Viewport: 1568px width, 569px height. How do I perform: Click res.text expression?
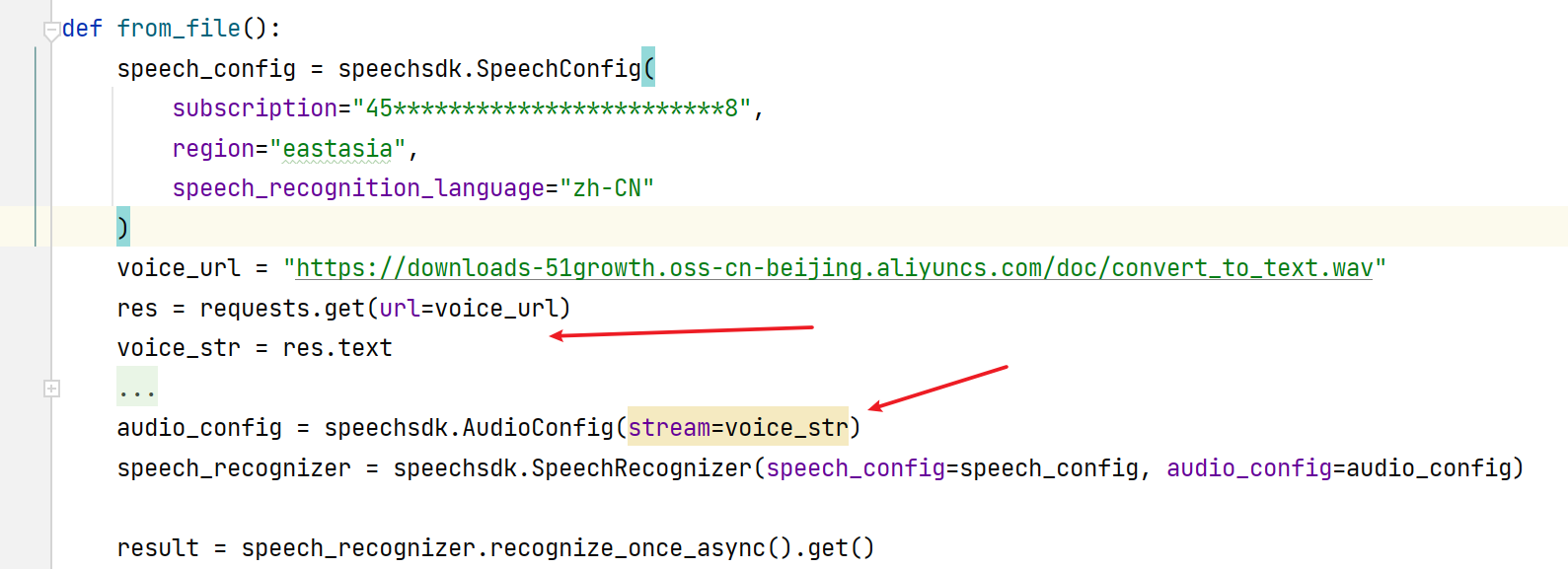(337, 348)
